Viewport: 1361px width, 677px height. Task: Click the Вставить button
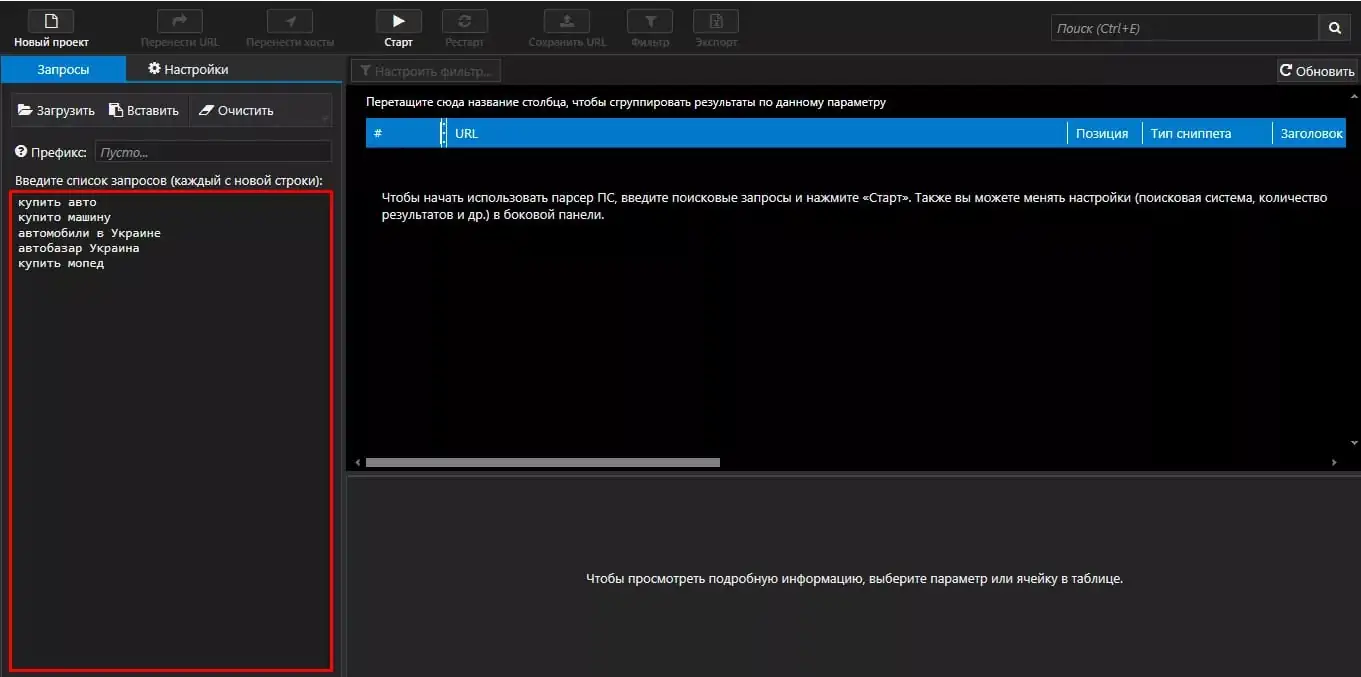pos(144,110)
